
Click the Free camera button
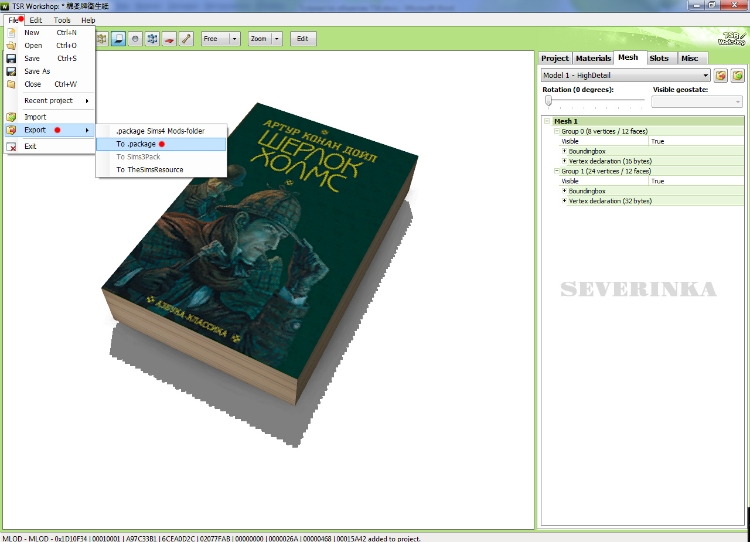[x=215, y=39]
